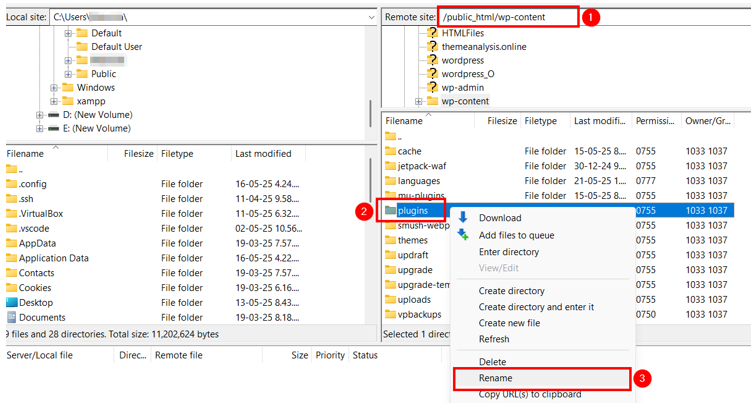Choose Create new file
The width and height of the screenshot is (751, 403).
coord(509,323)
